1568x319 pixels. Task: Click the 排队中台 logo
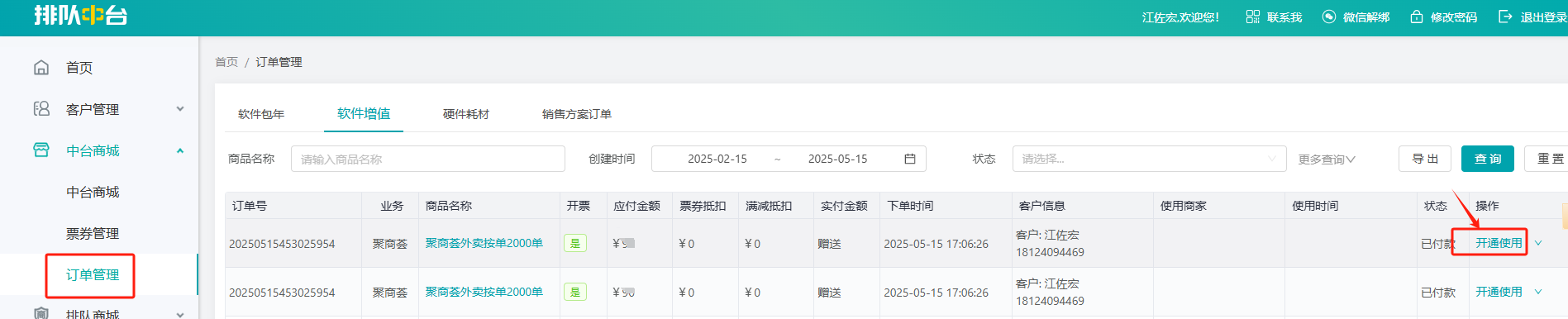tap(81, 16)
